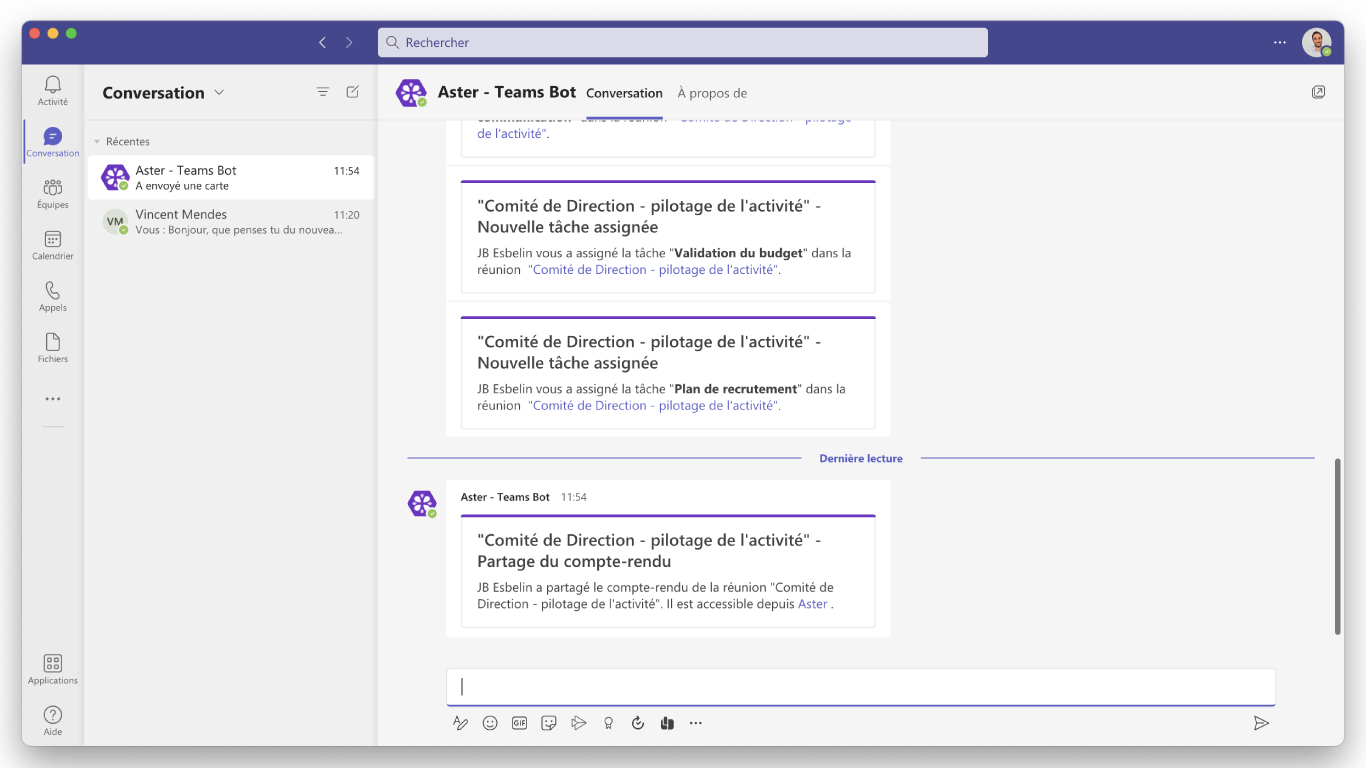This screenshot has height=768, width=1366.
Task: Switch to the À propos de tab
Action: 712,93
